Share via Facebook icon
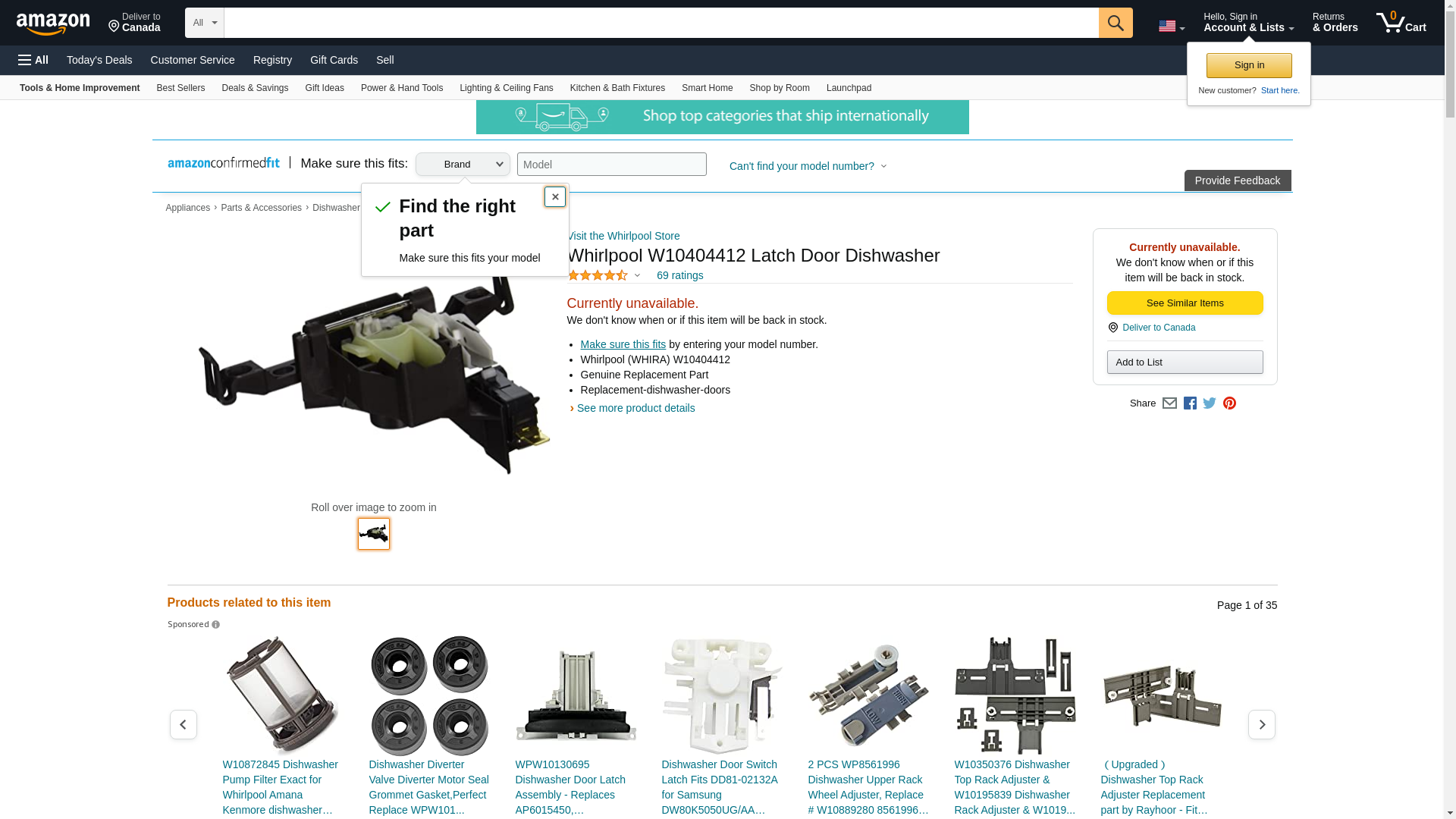The image size is (1456, 819). [x=1190, y=403]
